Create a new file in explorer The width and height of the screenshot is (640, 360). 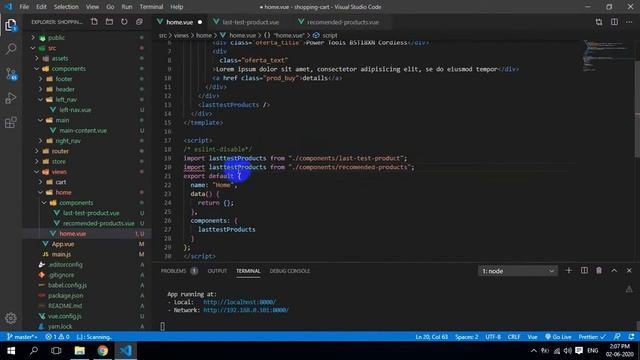pos(94,22)
